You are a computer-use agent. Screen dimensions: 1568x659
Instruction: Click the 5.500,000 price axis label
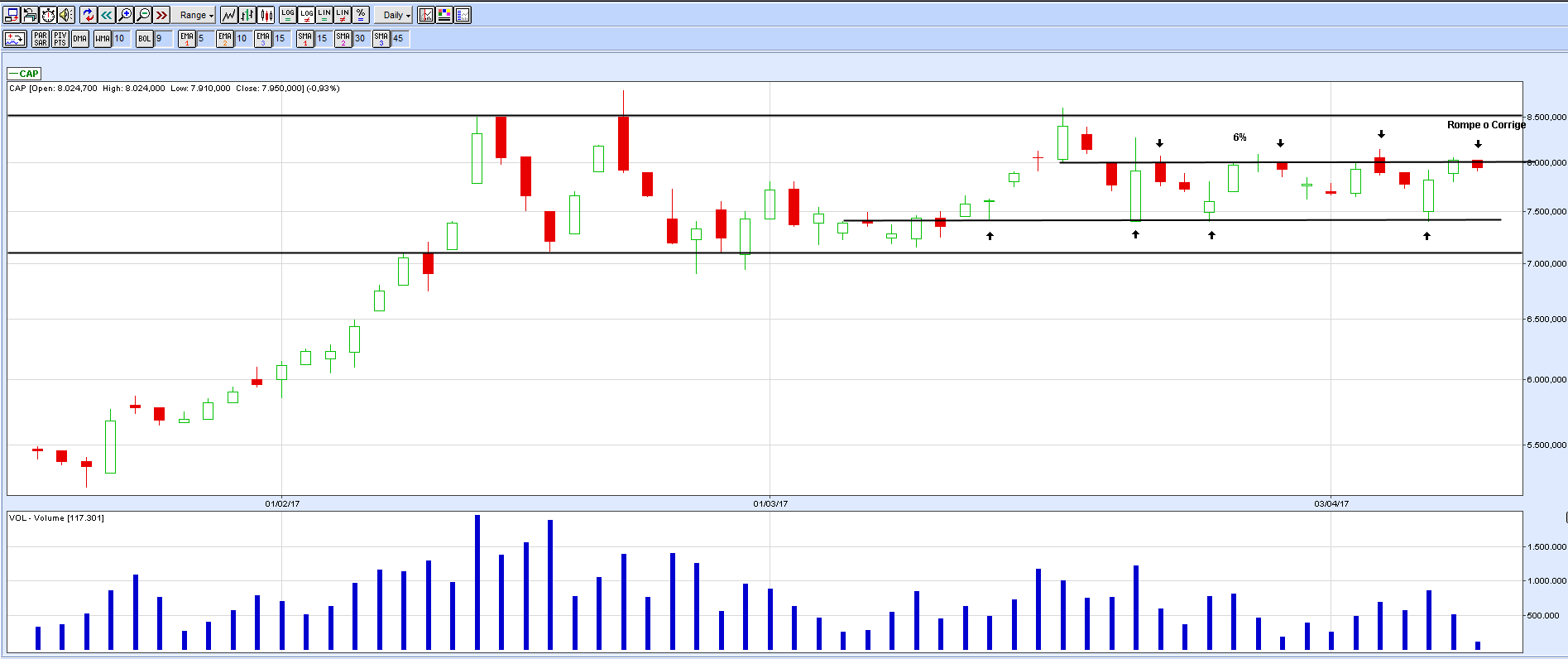1546,445
